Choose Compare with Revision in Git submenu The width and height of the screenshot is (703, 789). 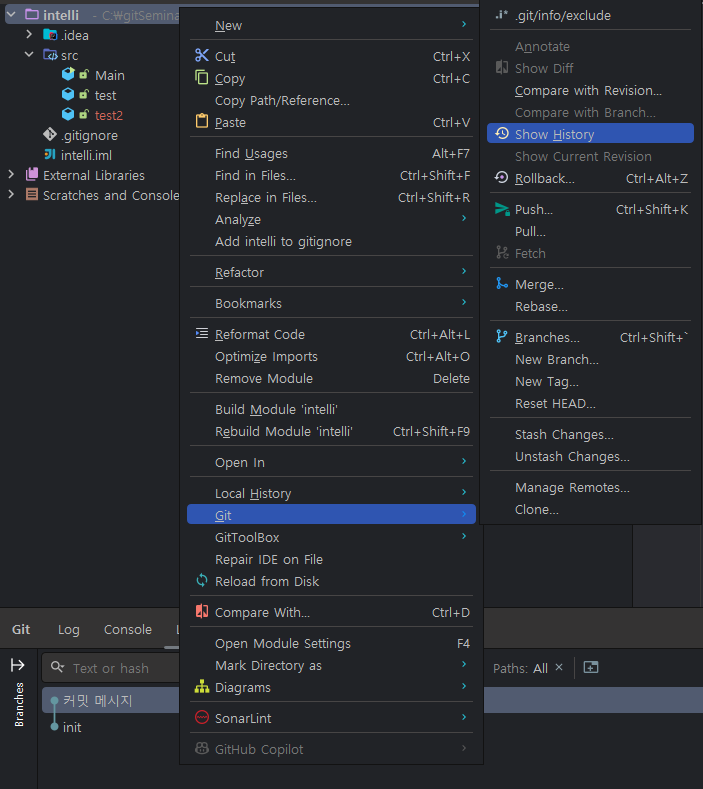tap(590, 91)
